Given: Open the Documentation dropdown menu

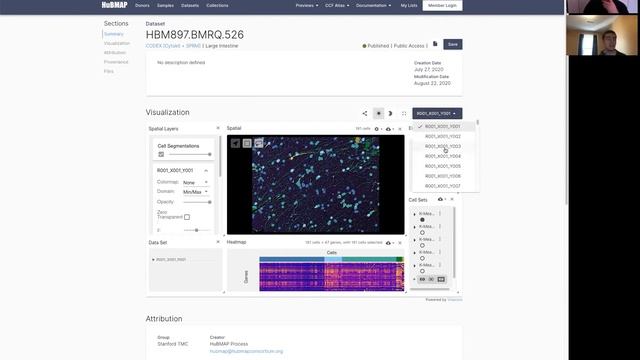Looking at the screenshot, I should (373, 6).
